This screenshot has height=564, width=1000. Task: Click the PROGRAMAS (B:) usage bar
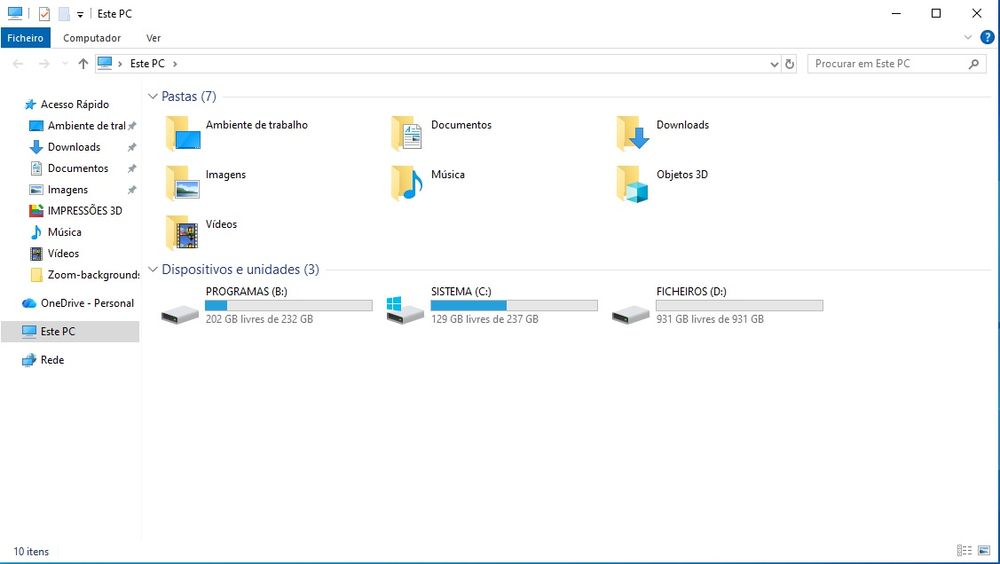click(289, 306)
